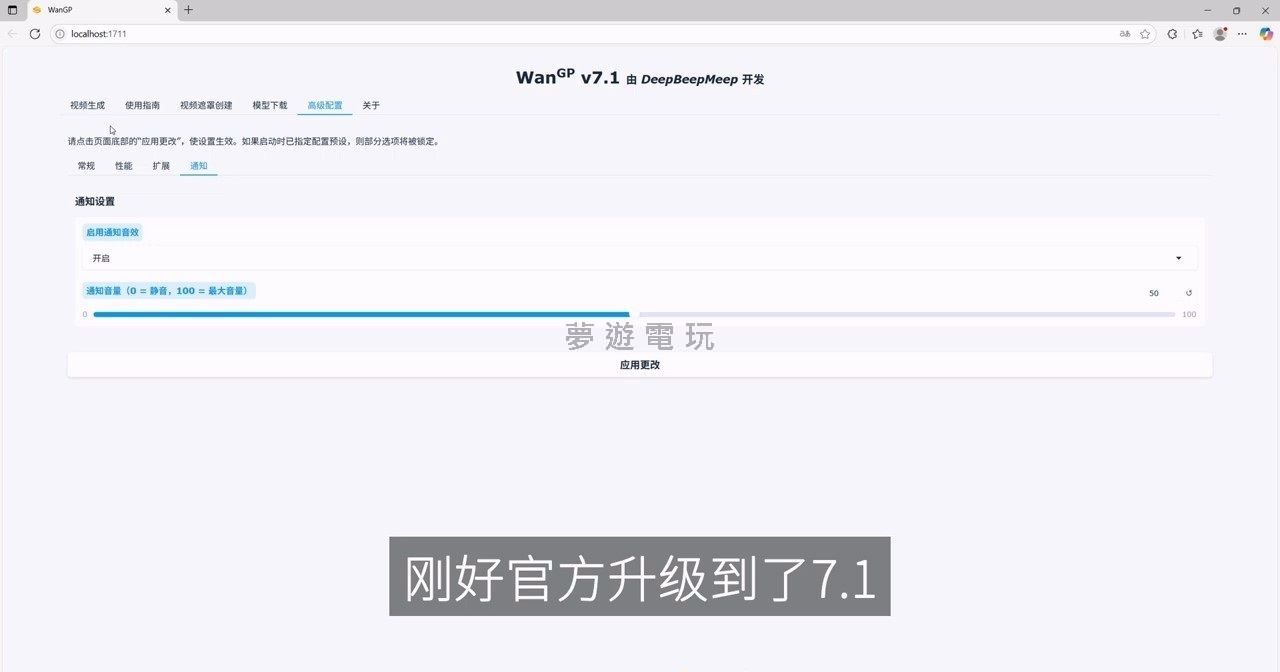Open the 视频遮罩创建 tab
Image resolution: width=1280 pixels, height=672 pixels.
(206, 105)
